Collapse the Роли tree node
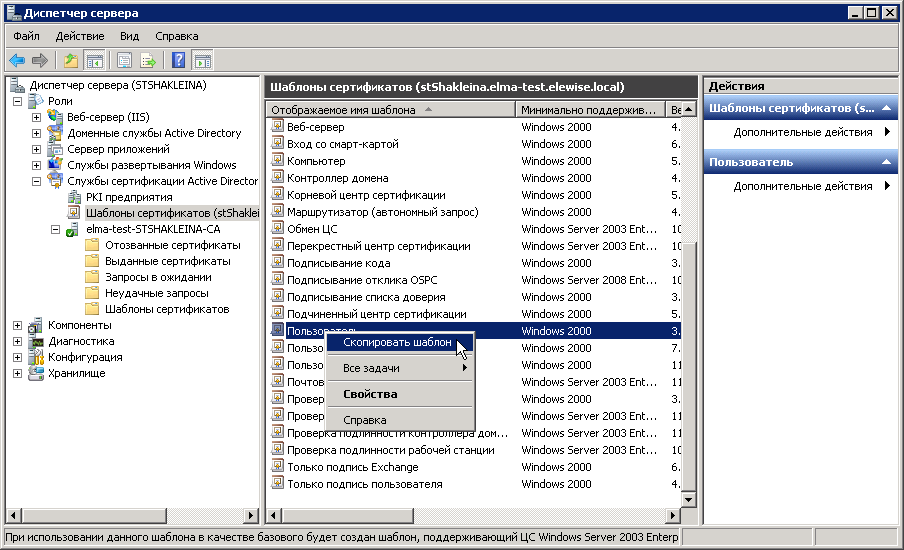This screenshot has height=550, width=904. coord(18,101)
